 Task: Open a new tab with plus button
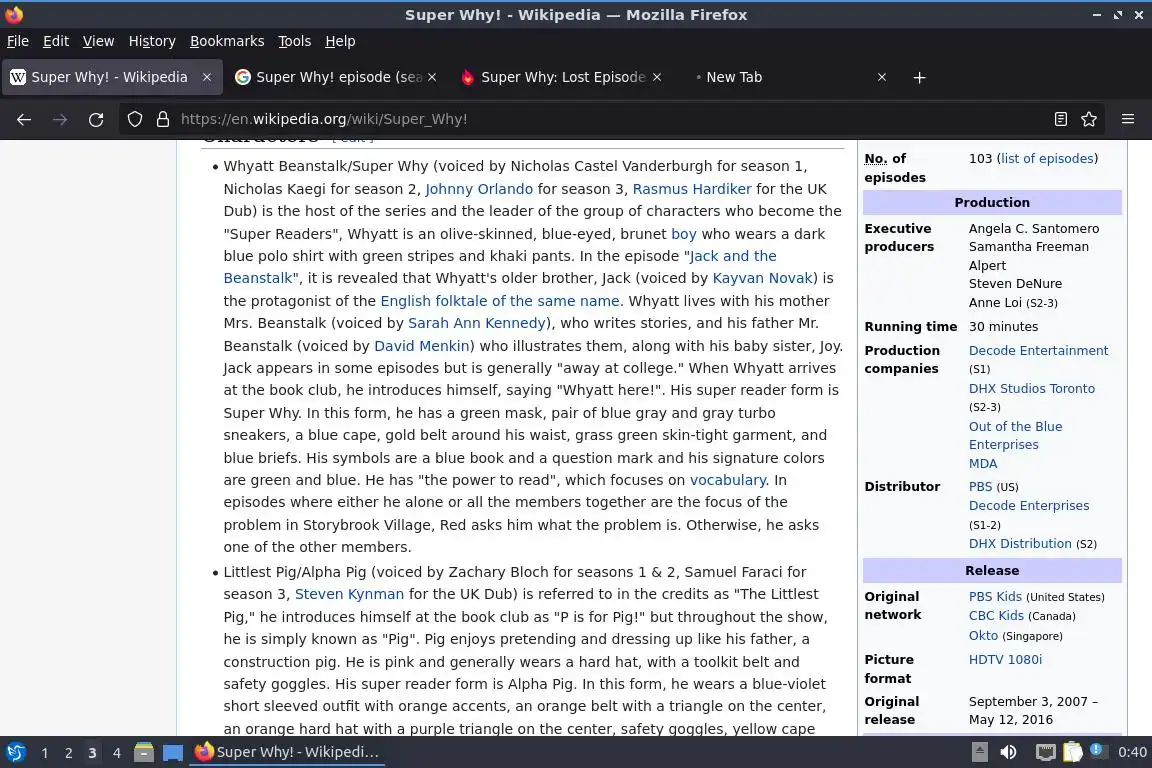tap(919, 77)
